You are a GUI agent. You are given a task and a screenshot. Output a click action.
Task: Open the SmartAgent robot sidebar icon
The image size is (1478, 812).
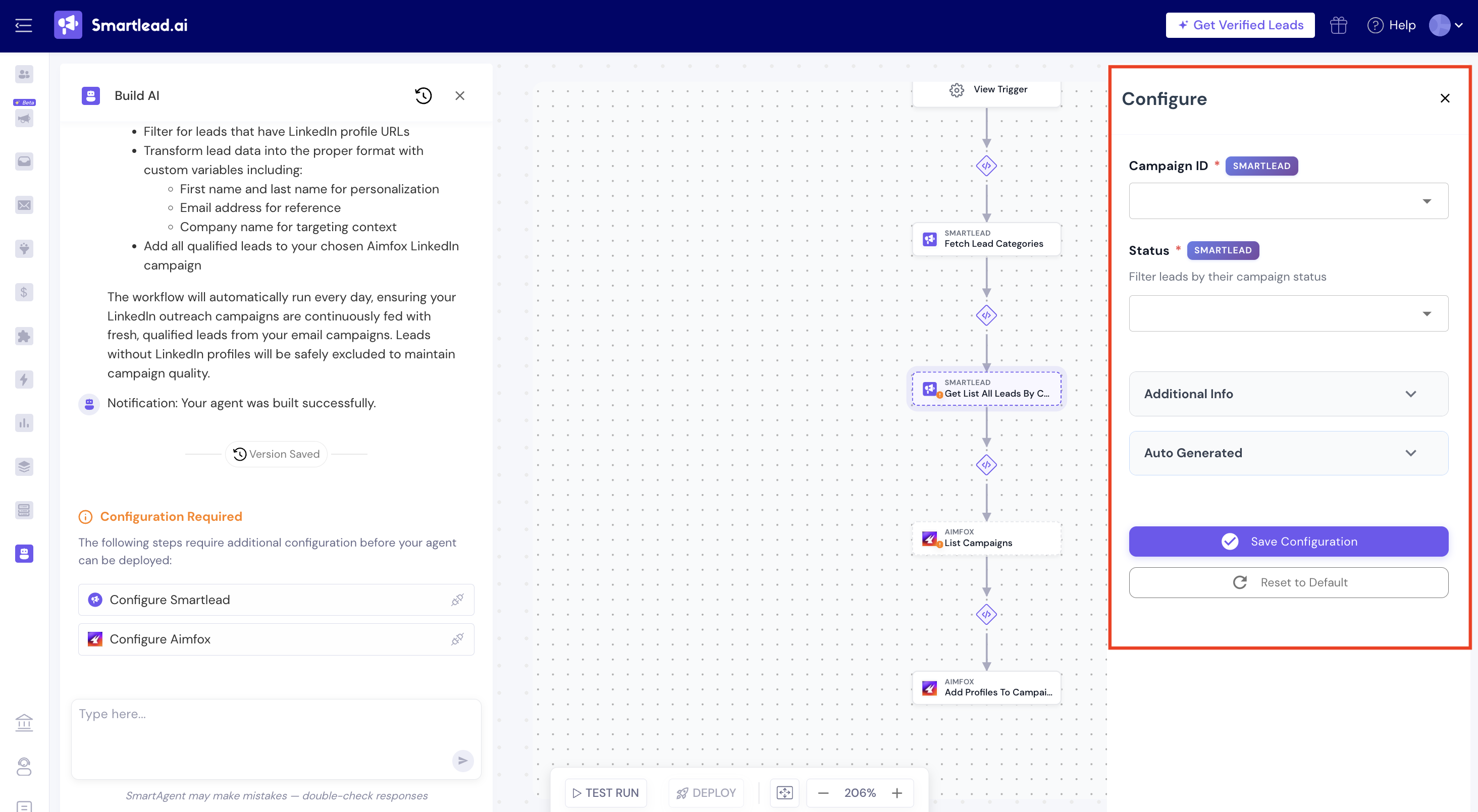click(24, 554)
